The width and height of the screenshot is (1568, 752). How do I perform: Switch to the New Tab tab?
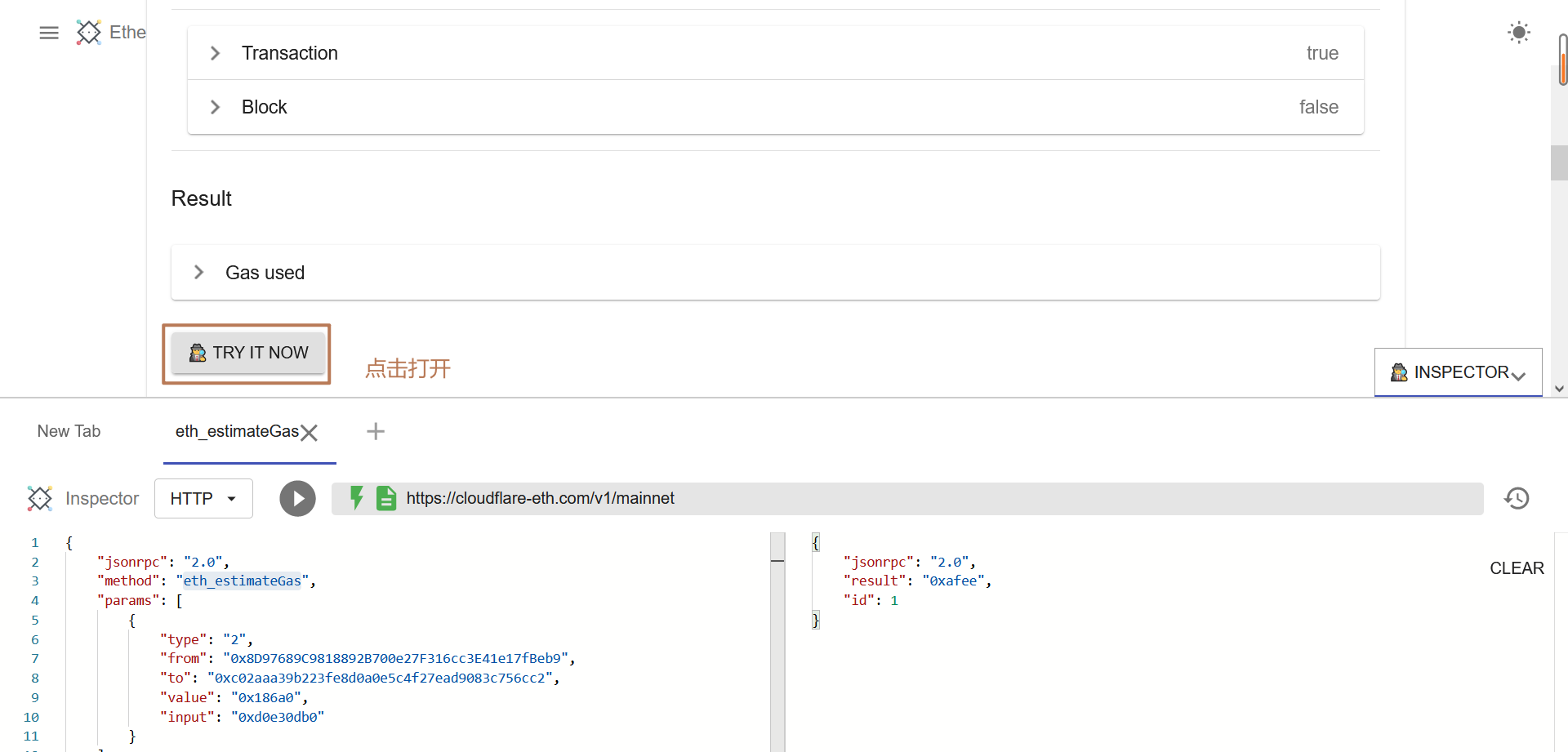point(69,431)
